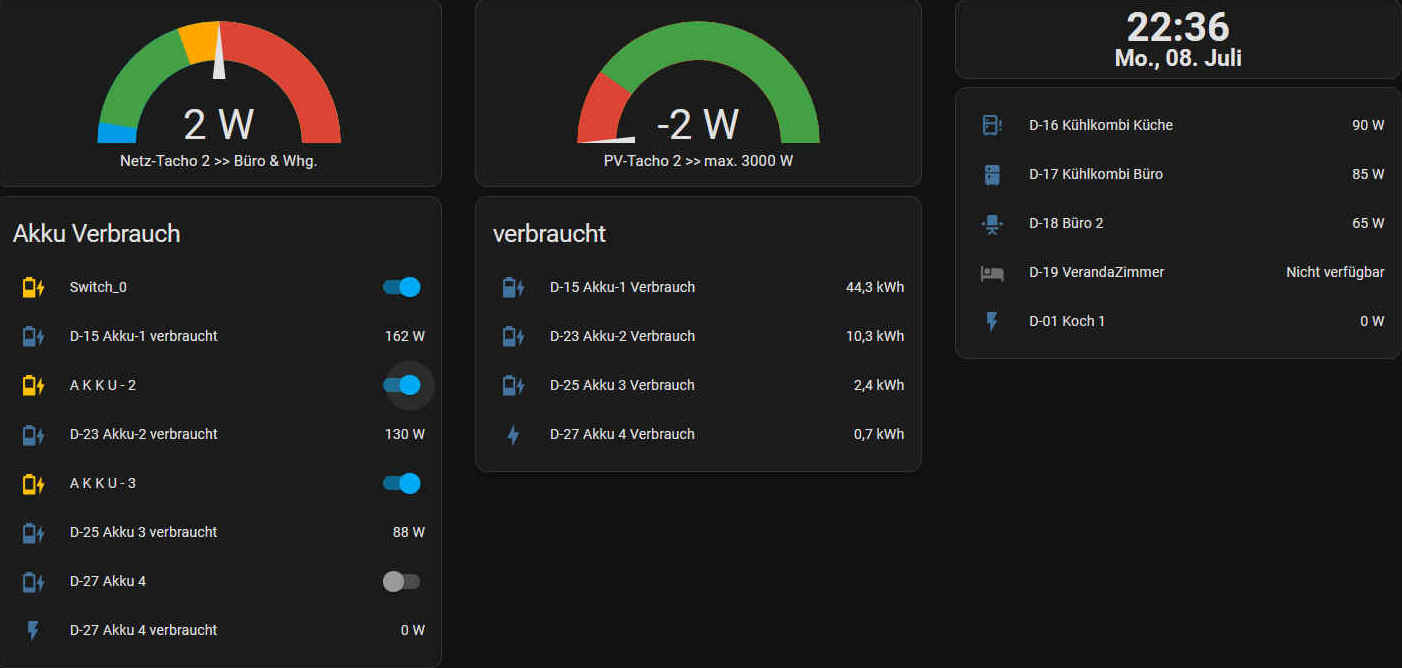Screen dimensions: 1402x668
Task: Toggle off the A K K U - 3 switch
Action: click(402, 483)
